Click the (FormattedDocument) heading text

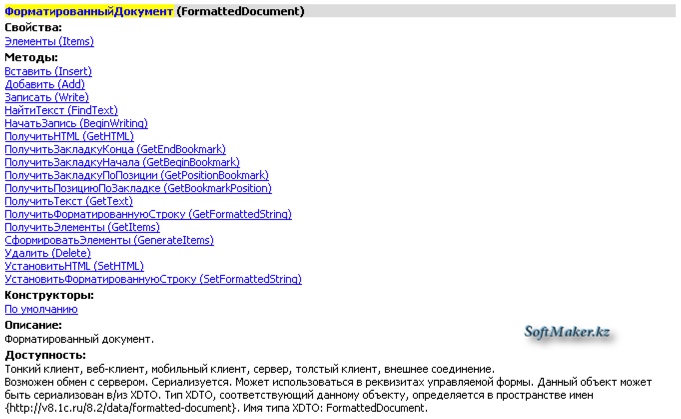tap(241, 11)
